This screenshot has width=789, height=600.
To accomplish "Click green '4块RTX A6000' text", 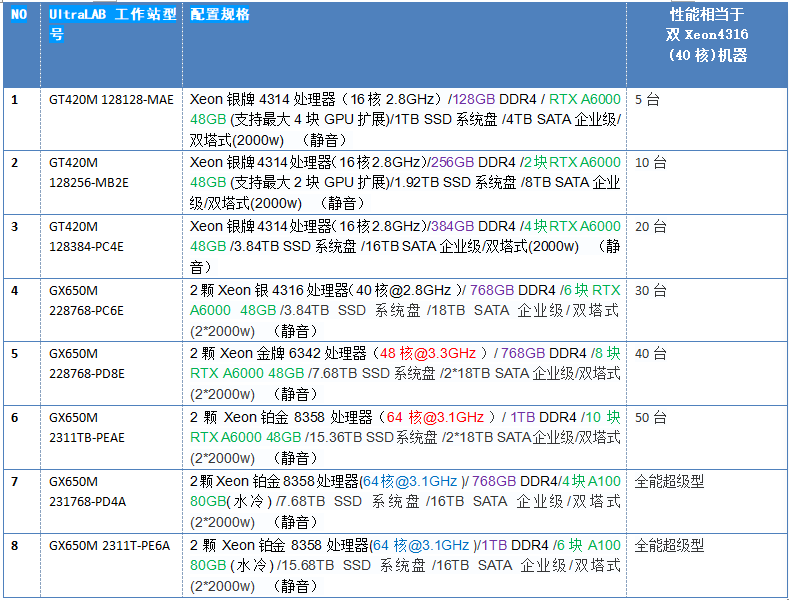I will (x=572, y=226).
